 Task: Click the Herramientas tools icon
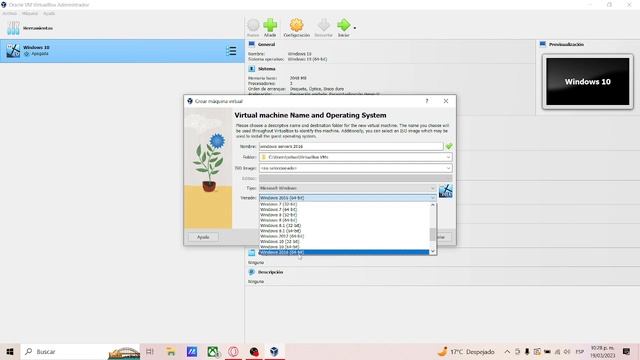pos(13,28)
